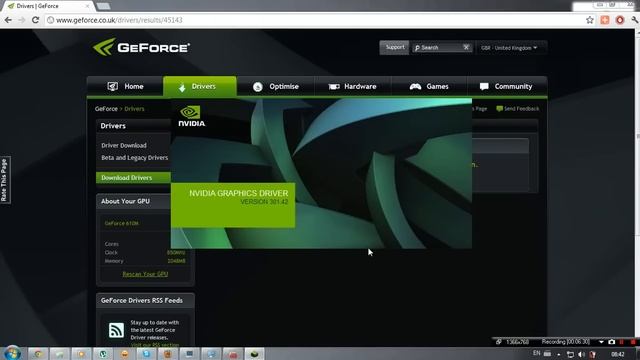
Task: Open the Optimise tab
Action: coord(276,87)
